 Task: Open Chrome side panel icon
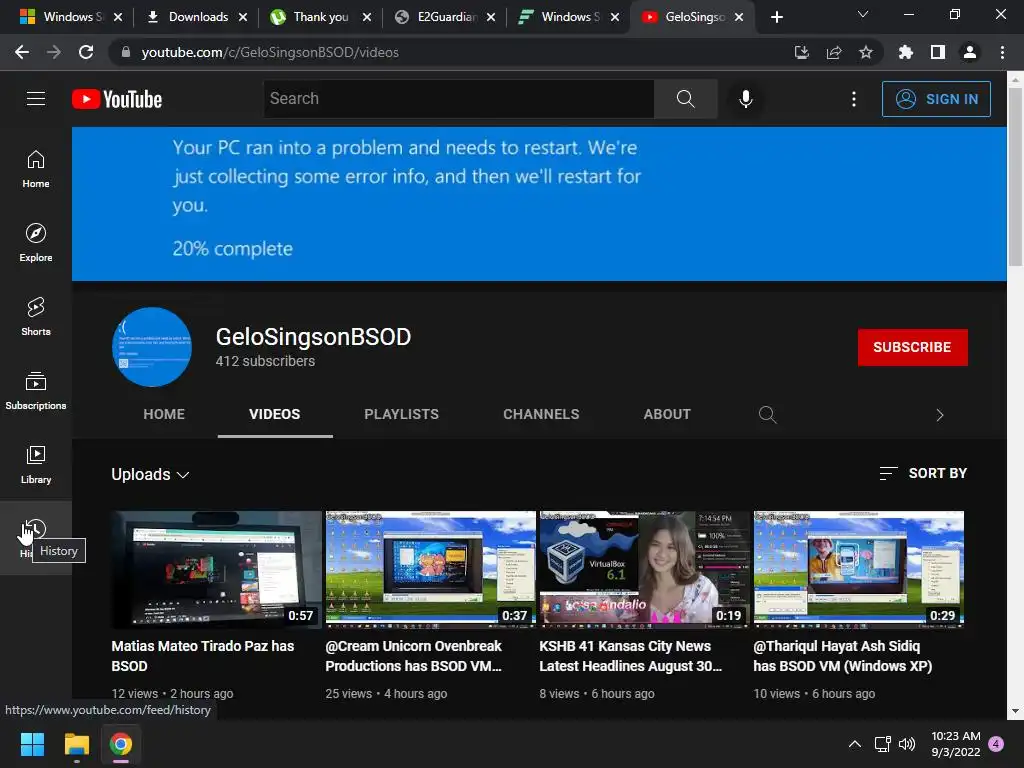(937, 52)
